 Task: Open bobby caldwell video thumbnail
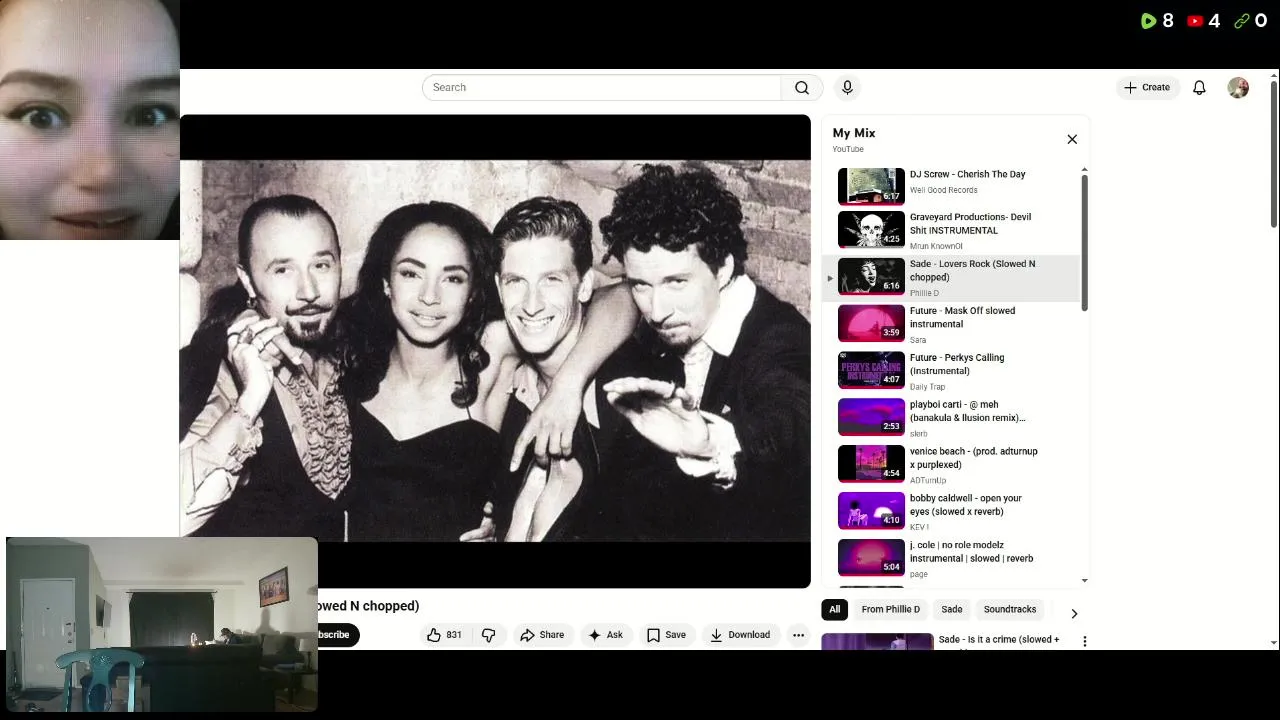click(871, 511)
